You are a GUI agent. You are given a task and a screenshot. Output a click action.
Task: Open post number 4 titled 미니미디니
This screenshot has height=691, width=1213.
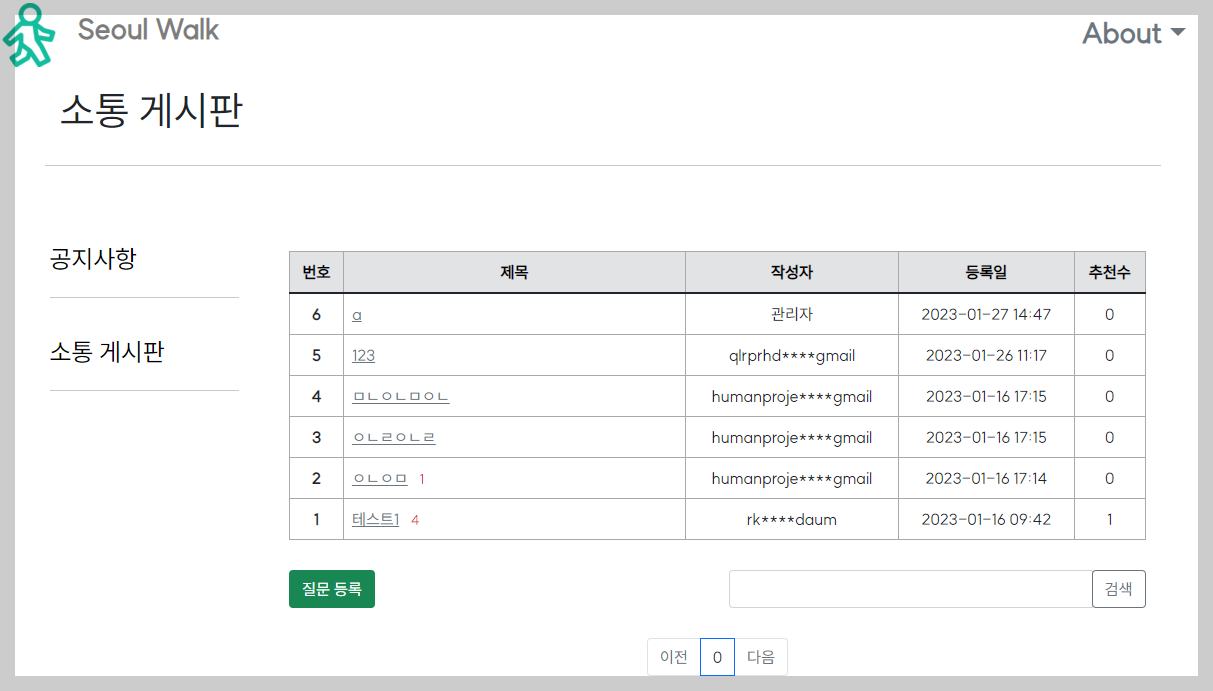(x=400, y=396)
